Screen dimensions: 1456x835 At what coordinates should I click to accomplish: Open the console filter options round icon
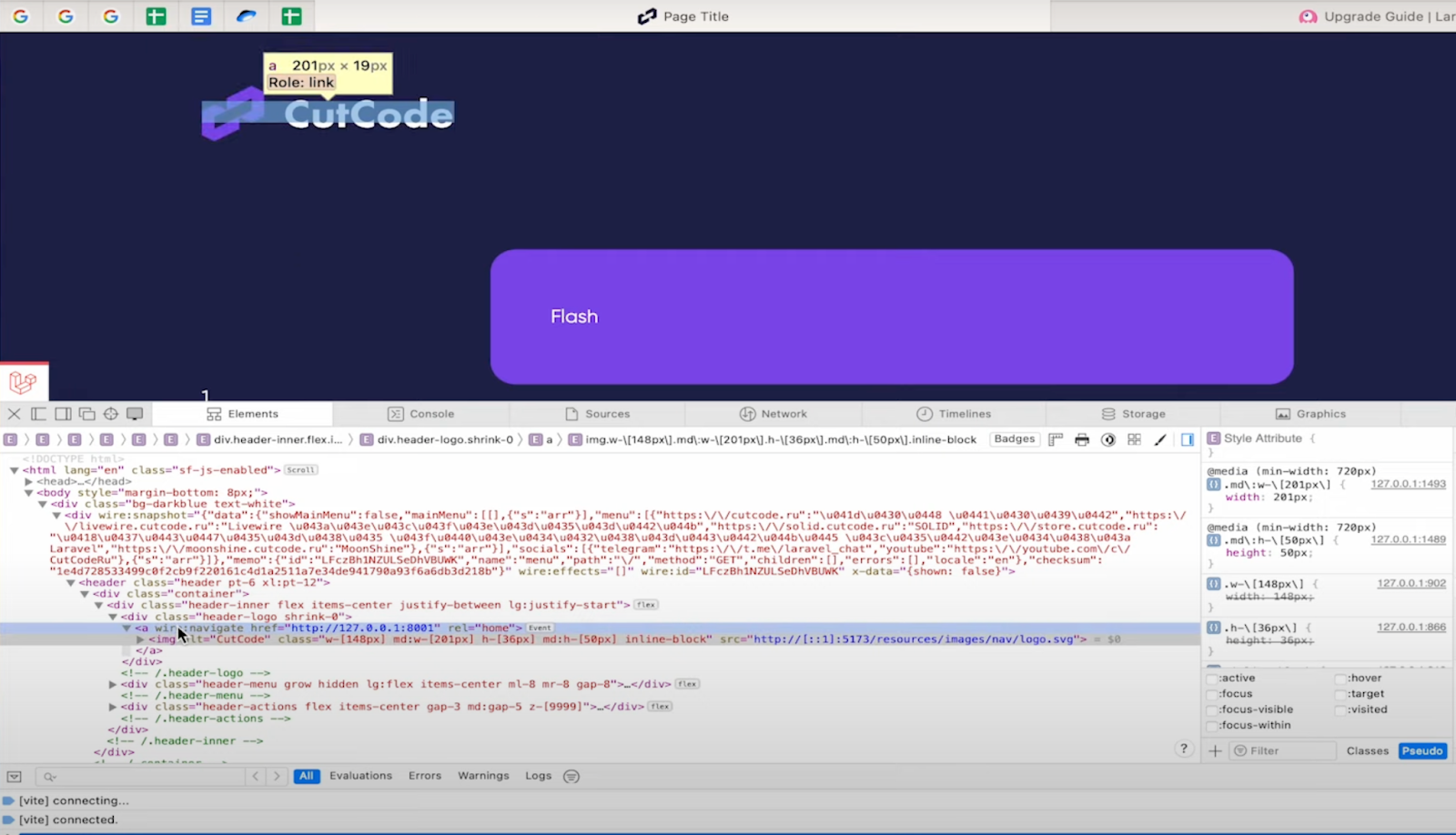[571, 776]
